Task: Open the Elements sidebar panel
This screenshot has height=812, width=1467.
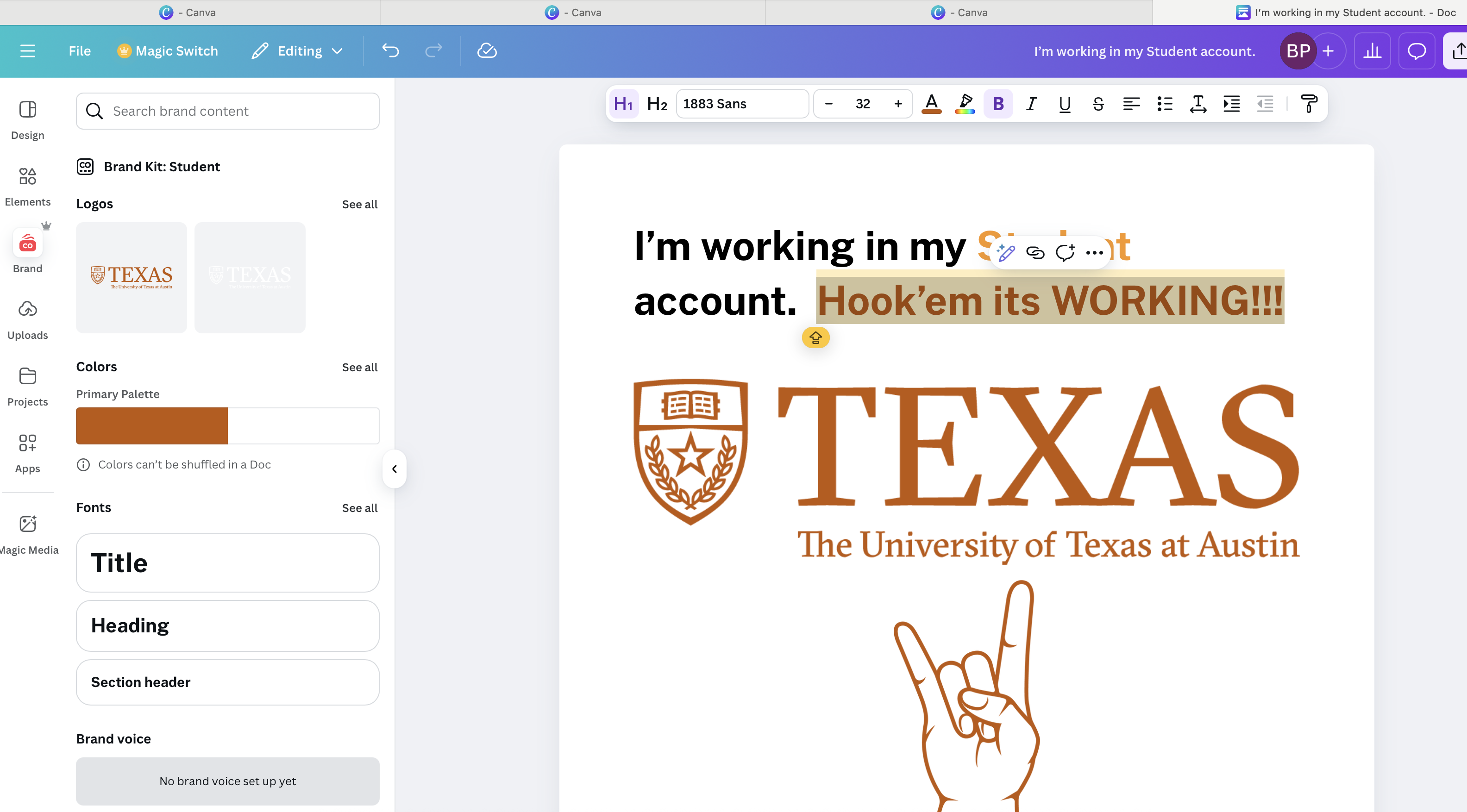Action: [27, 186]
